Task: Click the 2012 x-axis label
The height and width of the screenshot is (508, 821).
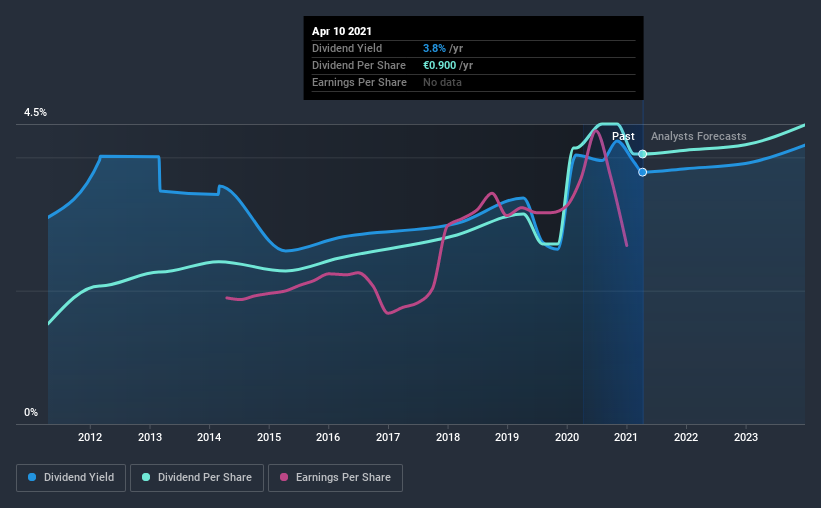Action: (90, 437)
